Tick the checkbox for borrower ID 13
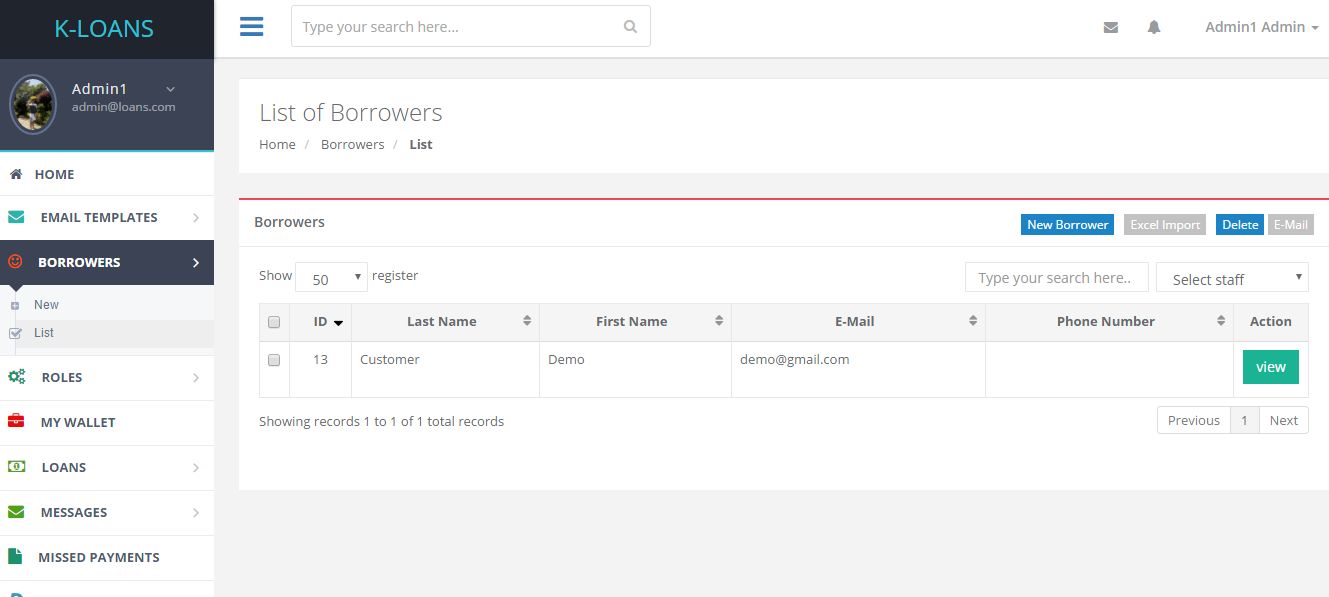The image size is (1329, 597). pyautogui.click(x=274, y=360)
